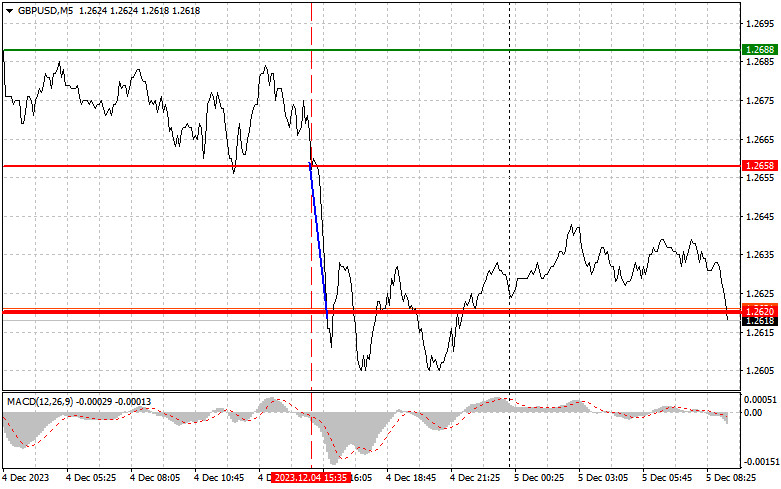Viewport: 781px width, 489px height.
Task: Select the 1.2665 price scale value
Action: (760, 139)
